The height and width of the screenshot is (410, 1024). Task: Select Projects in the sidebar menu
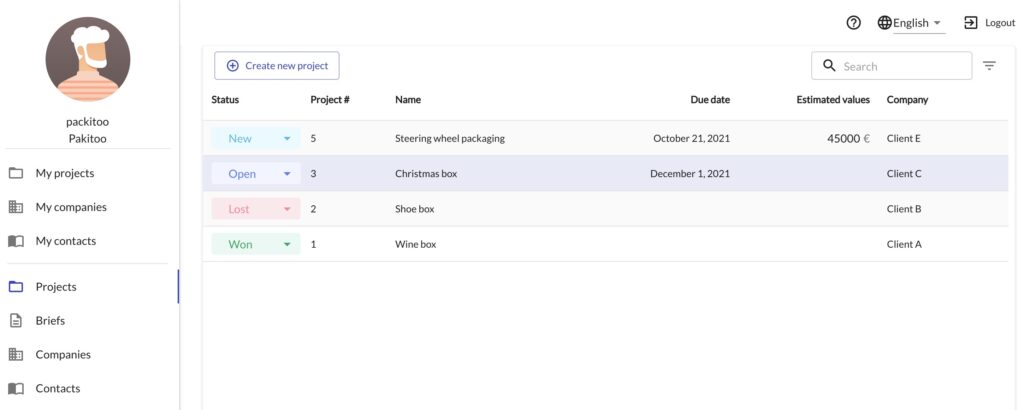point(56,287)
